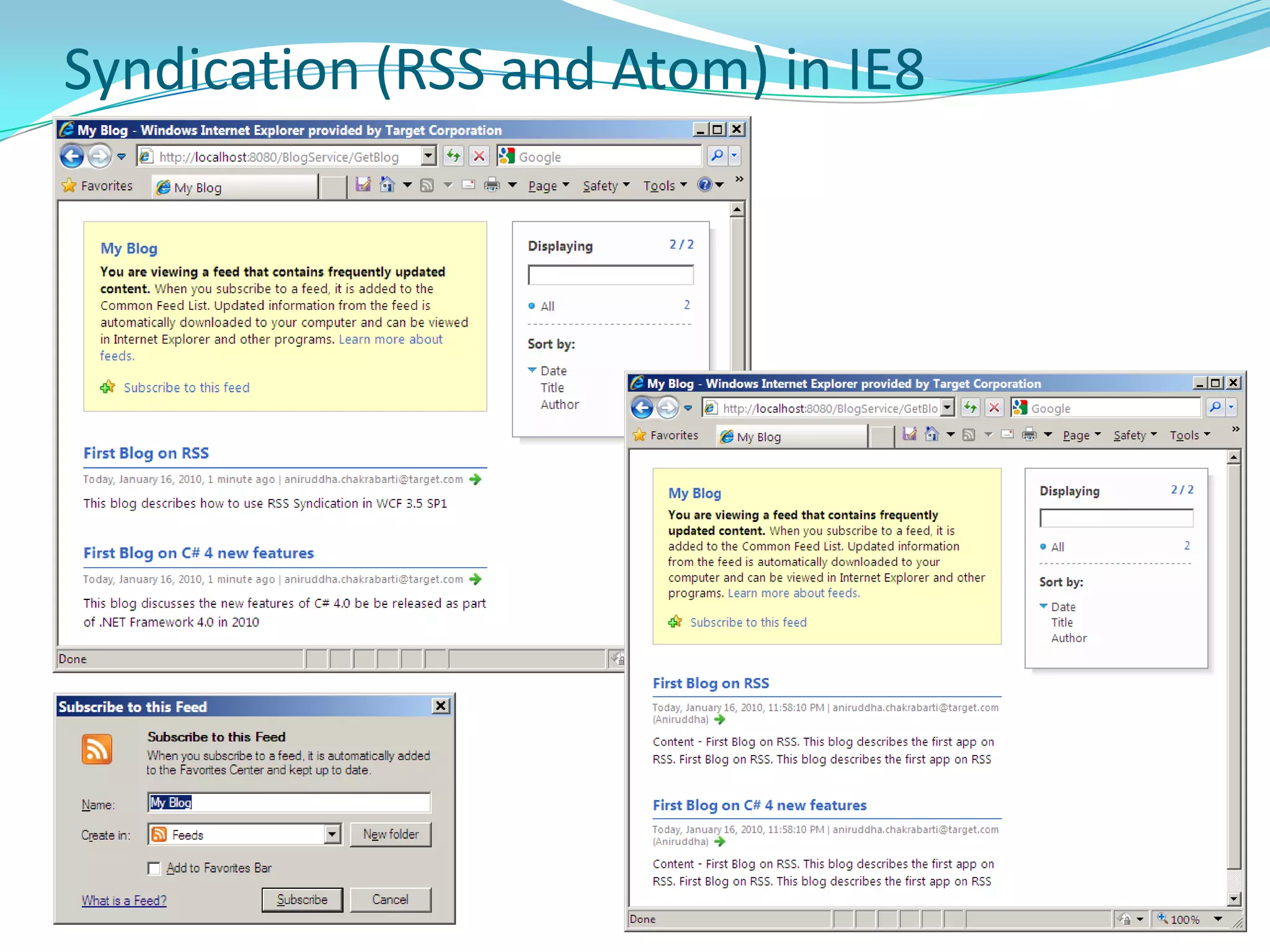This screenshot has height=952, width=1270.
Task: Click the search magnifier icon in the right browser window
Action: click(x=1215, y=407)
